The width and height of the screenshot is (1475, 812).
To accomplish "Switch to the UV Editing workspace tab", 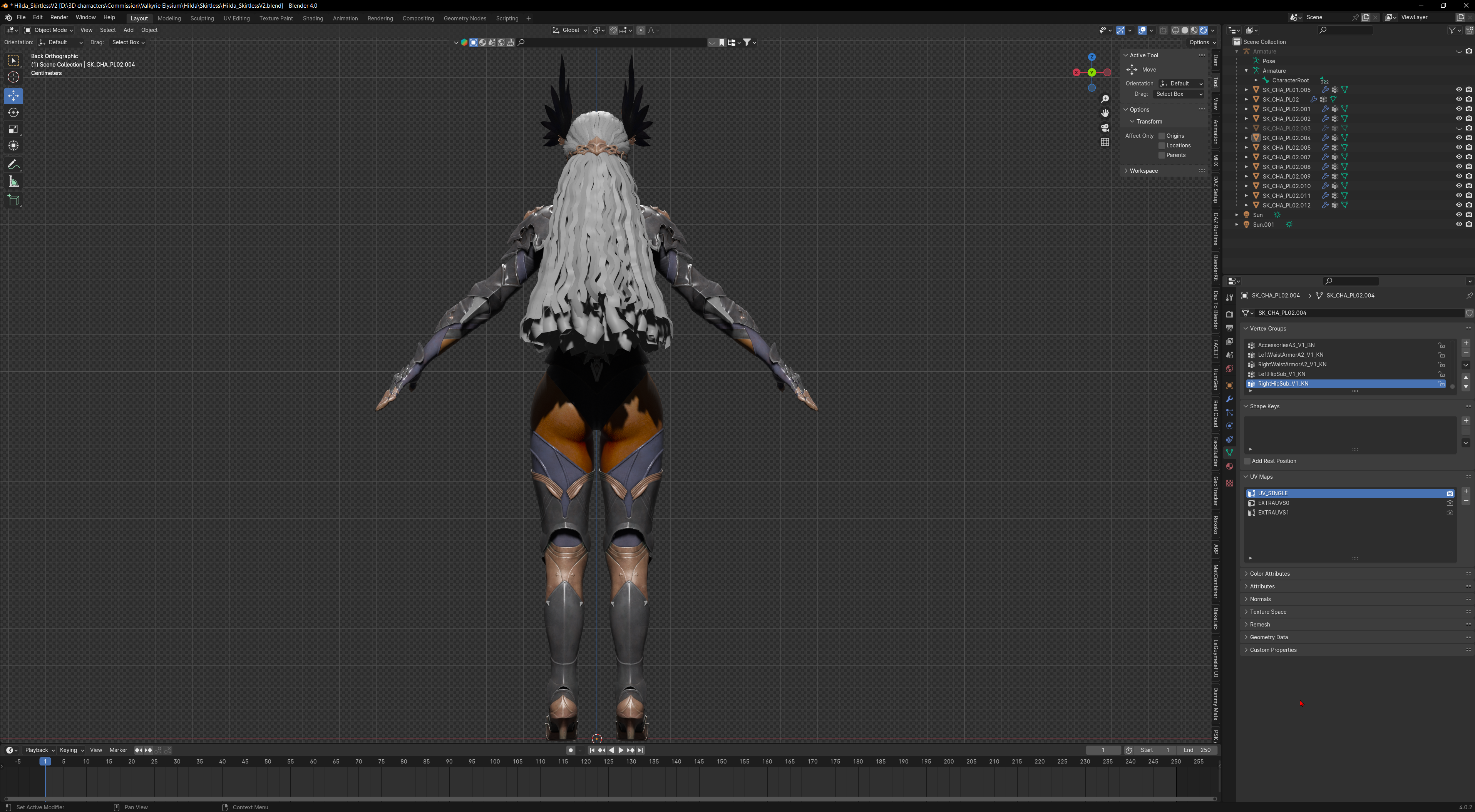I will pos(236,18).
